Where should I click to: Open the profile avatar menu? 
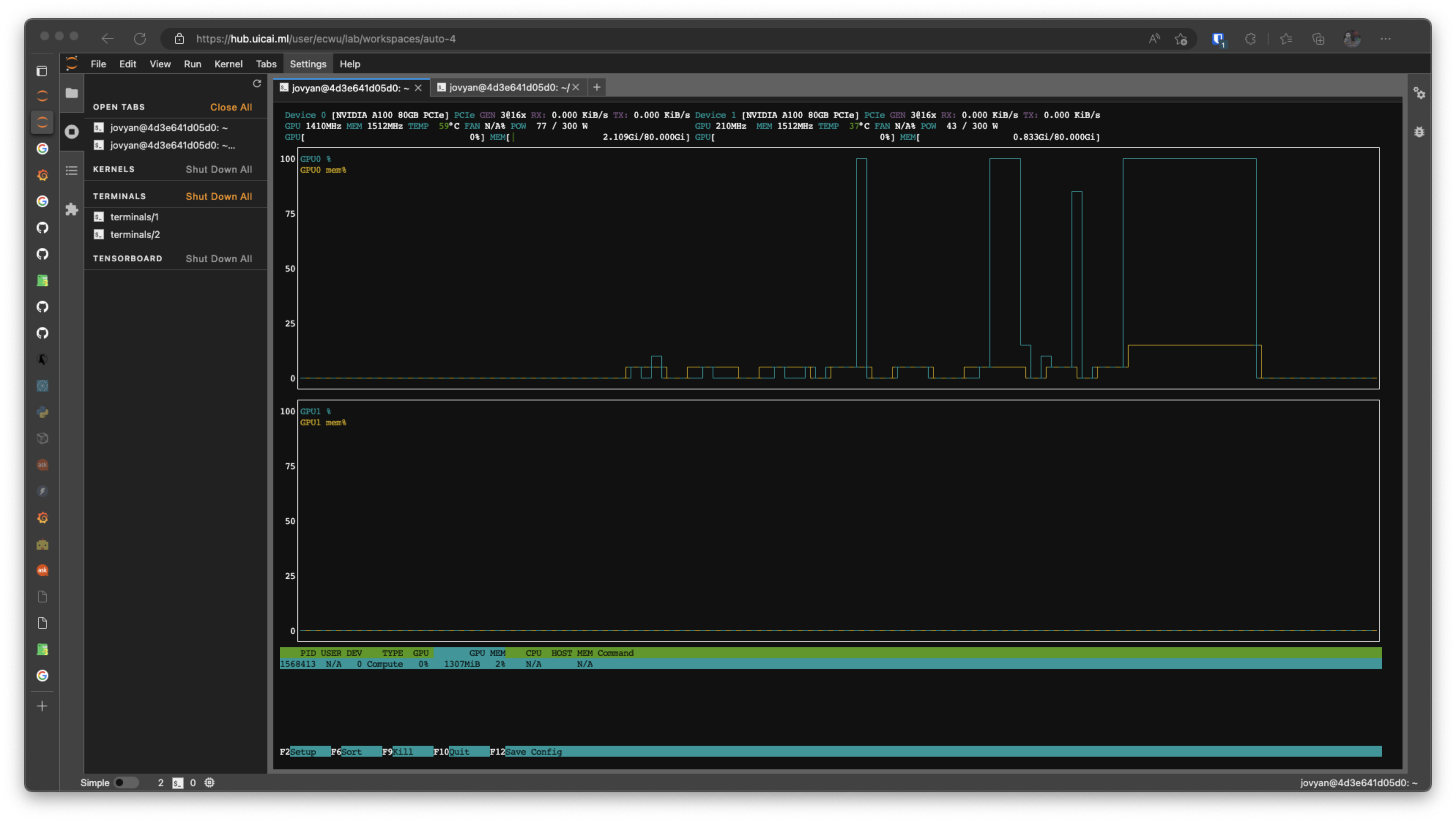[x=1351, y=38]
